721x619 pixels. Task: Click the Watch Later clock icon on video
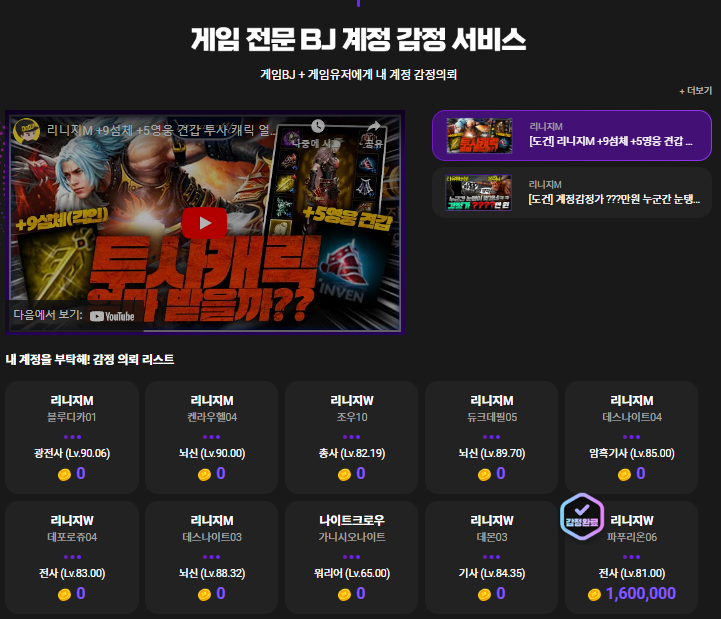click(318, 126)
